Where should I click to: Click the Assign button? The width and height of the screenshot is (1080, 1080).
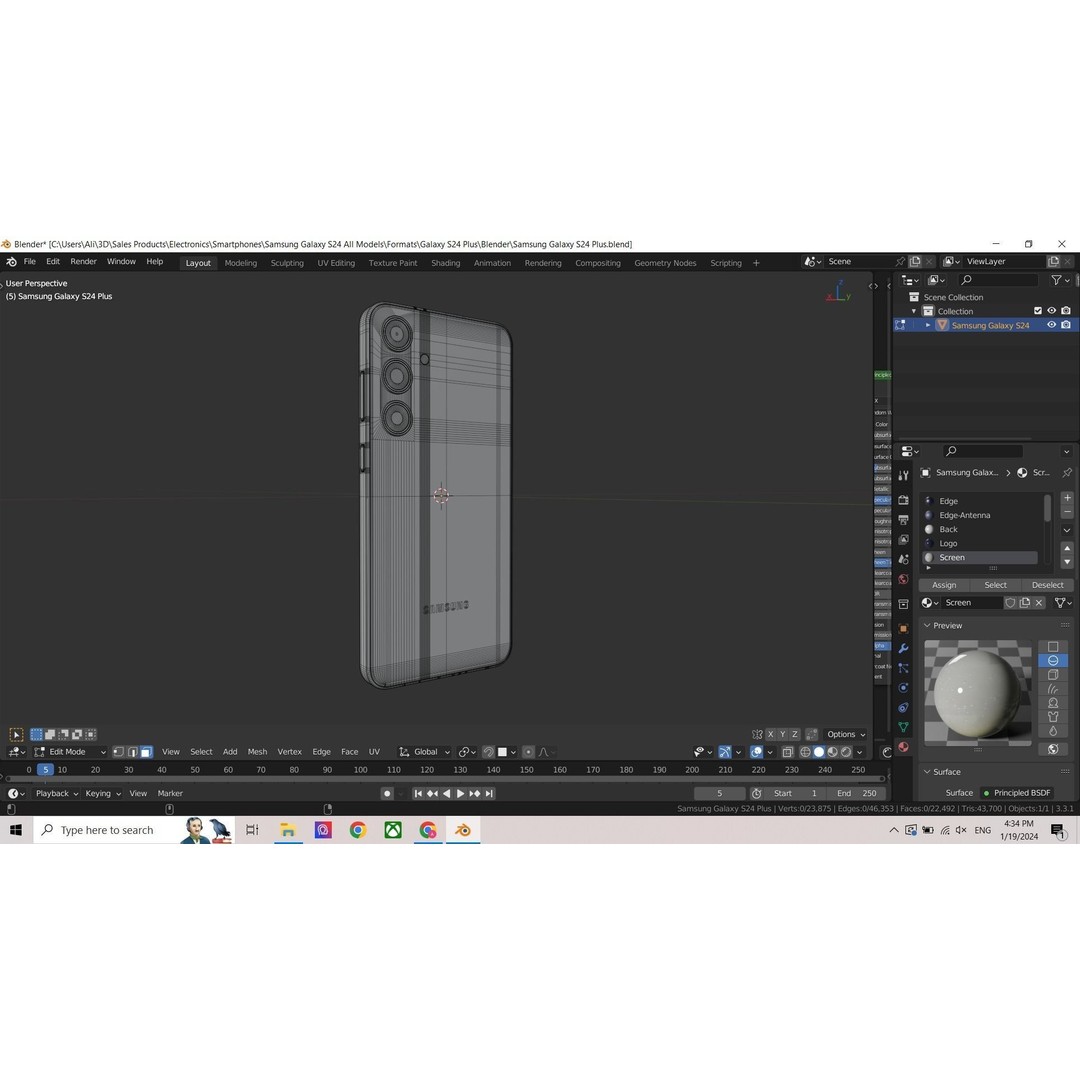click(944, 585)
